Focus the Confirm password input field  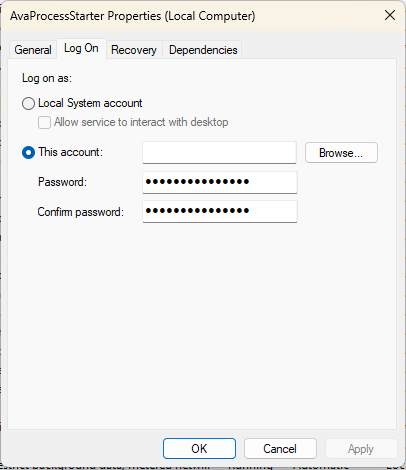pyautogui.click(x=220, y=211)
